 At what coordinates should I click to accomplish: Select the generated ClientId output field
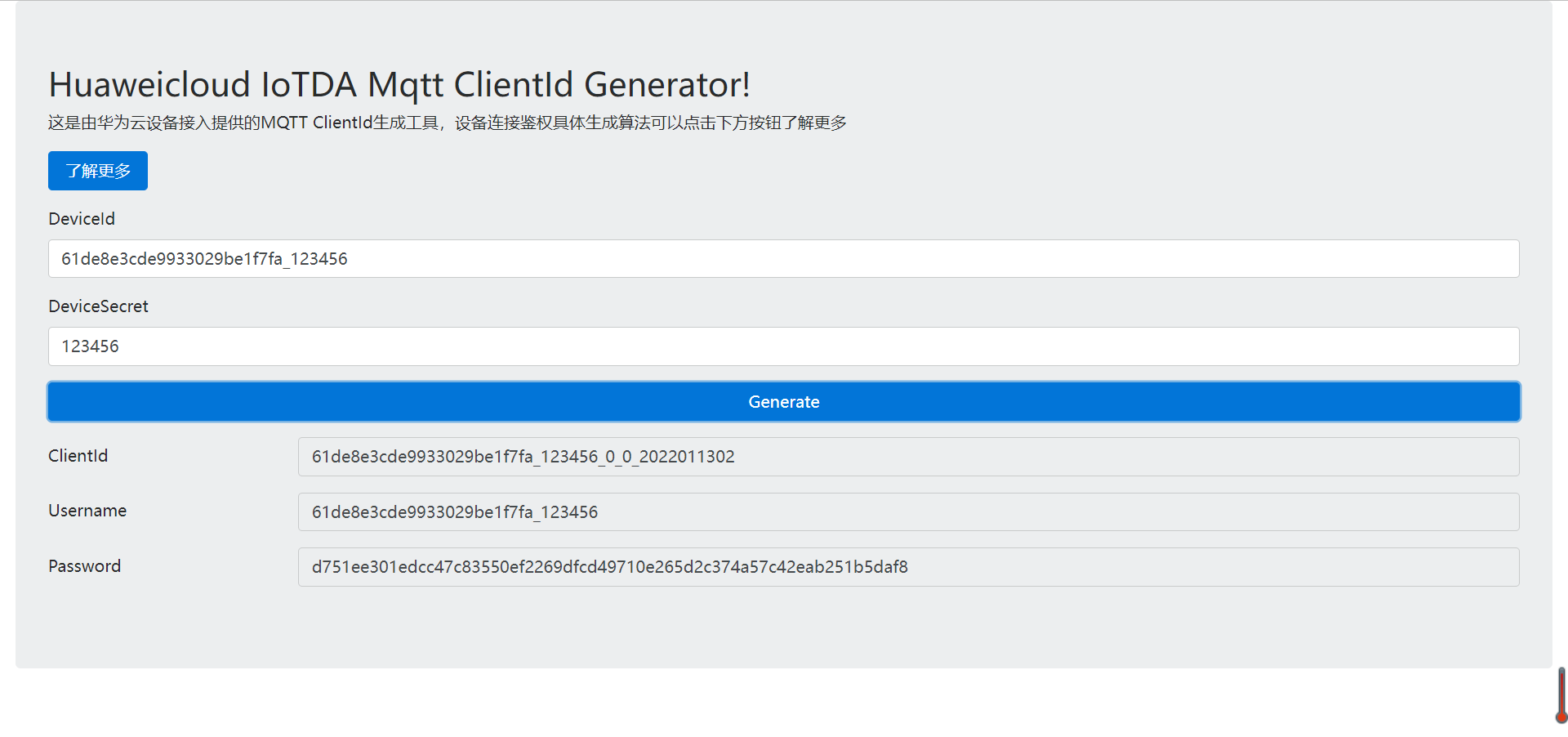908,457
